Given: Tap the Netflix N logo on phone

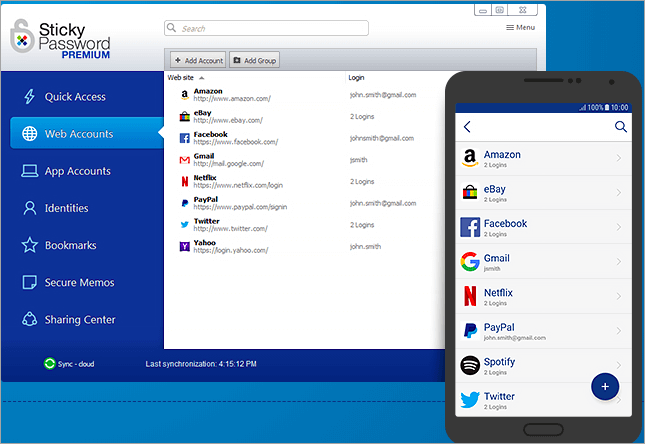Looking at the screenshot, I should click(470, 296).
